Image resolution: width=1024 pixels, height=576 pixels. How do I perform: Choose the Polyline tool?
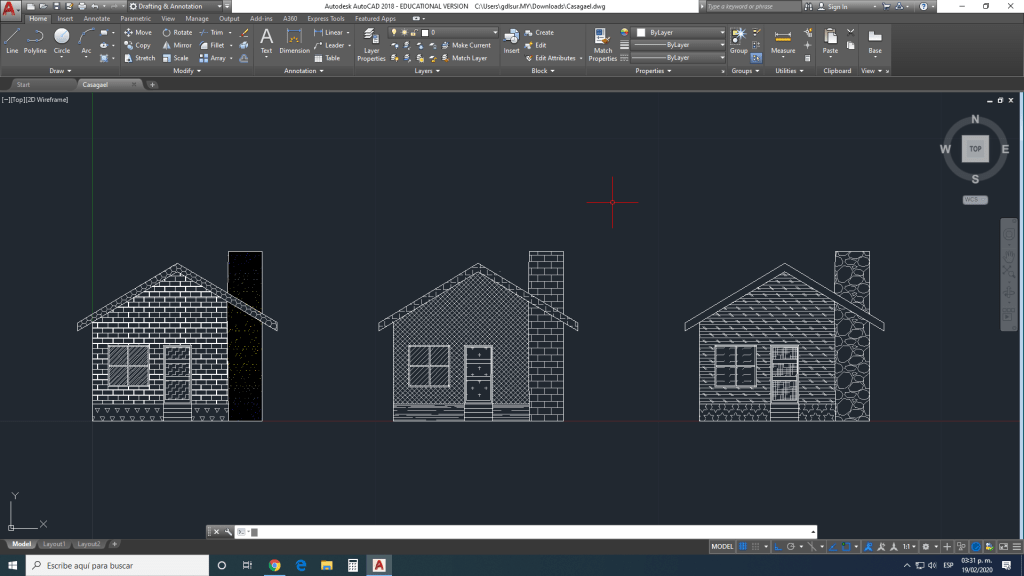pos(35,40)
